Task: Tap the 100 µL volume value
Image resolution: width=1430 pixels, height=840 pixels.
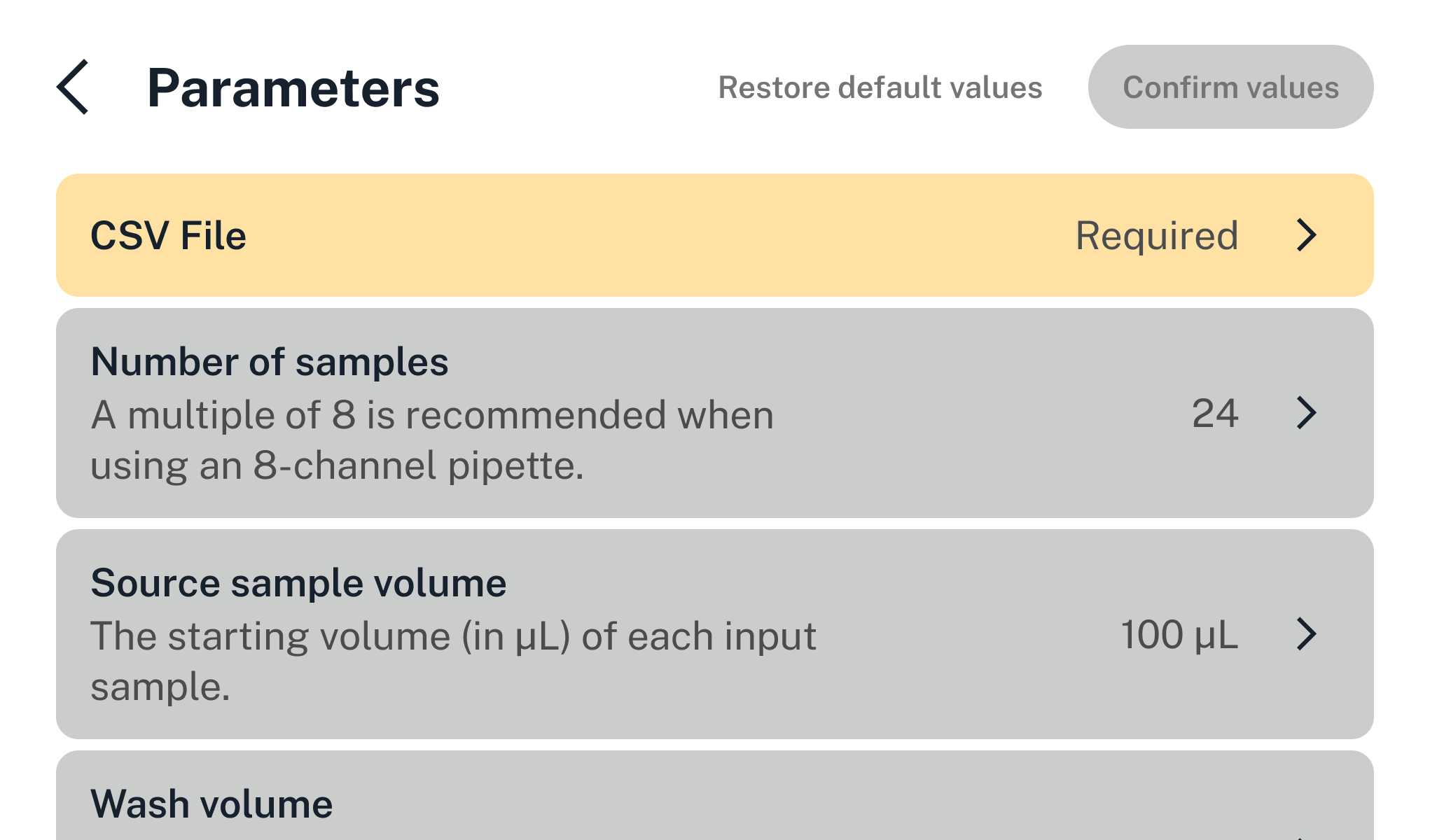Action: pos(1179,636)
